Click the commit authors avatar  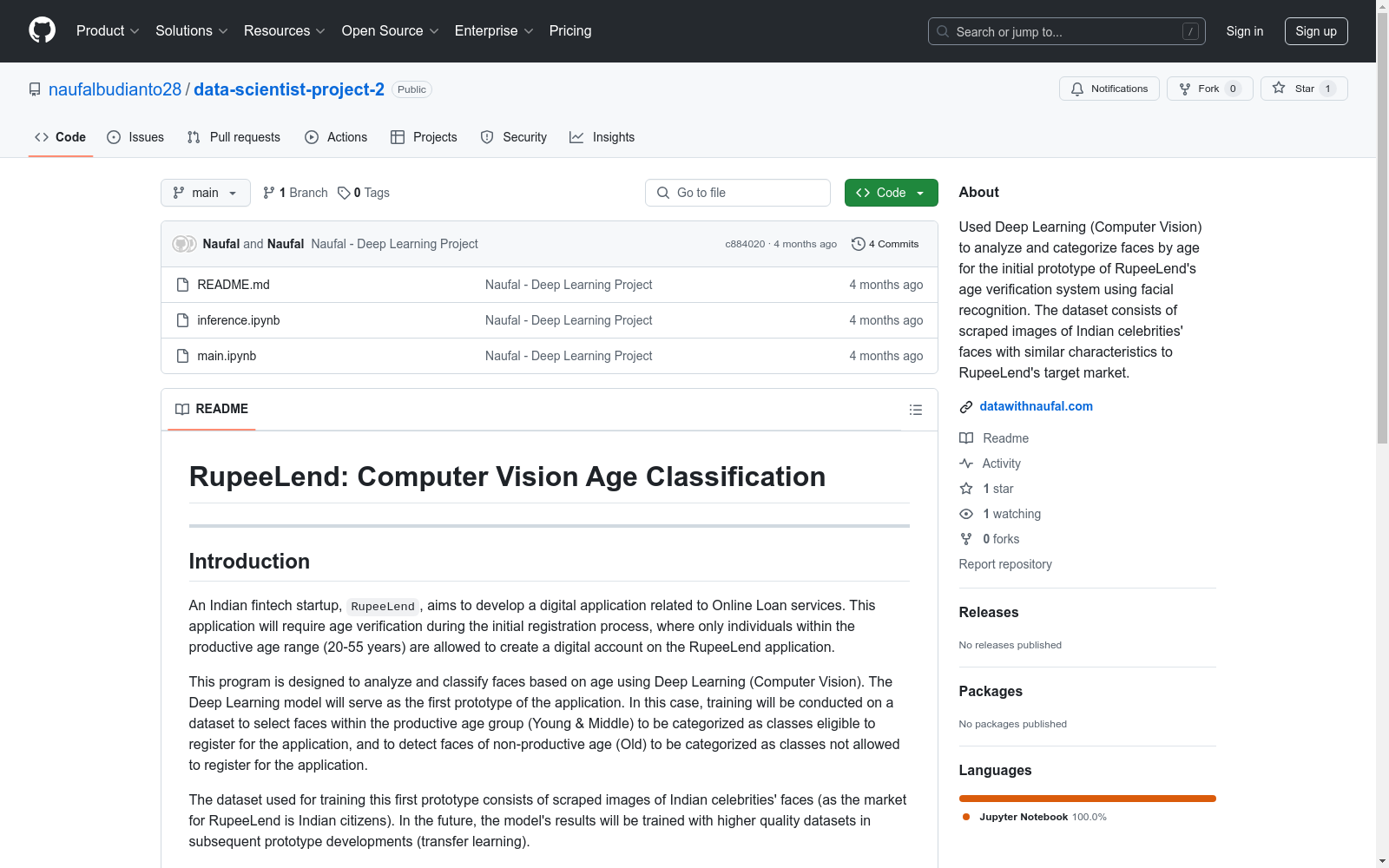[x=184, y=244]
